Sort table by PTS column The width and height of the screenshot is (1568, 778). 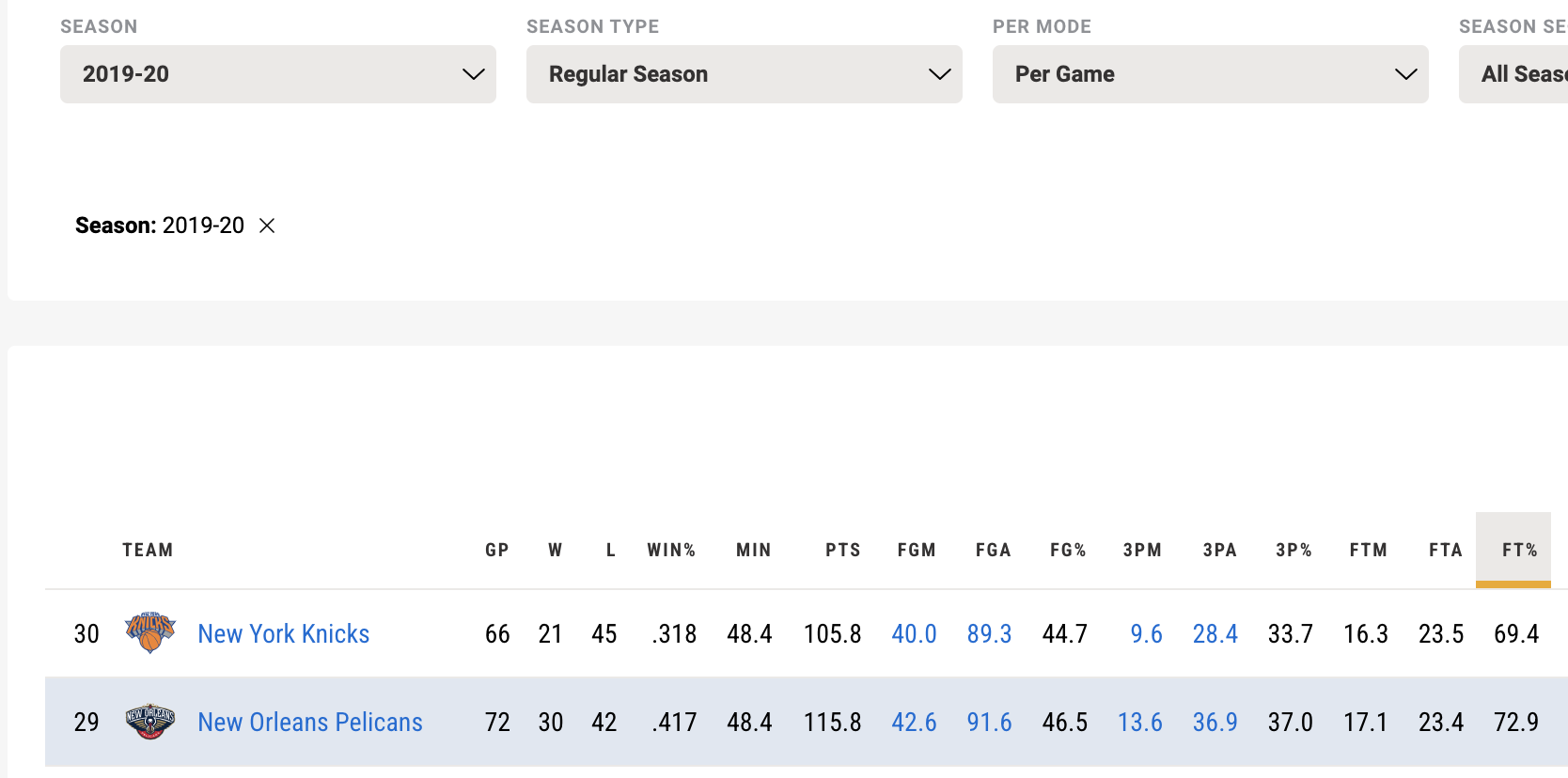pyautogui.click(x=842, y=551)
